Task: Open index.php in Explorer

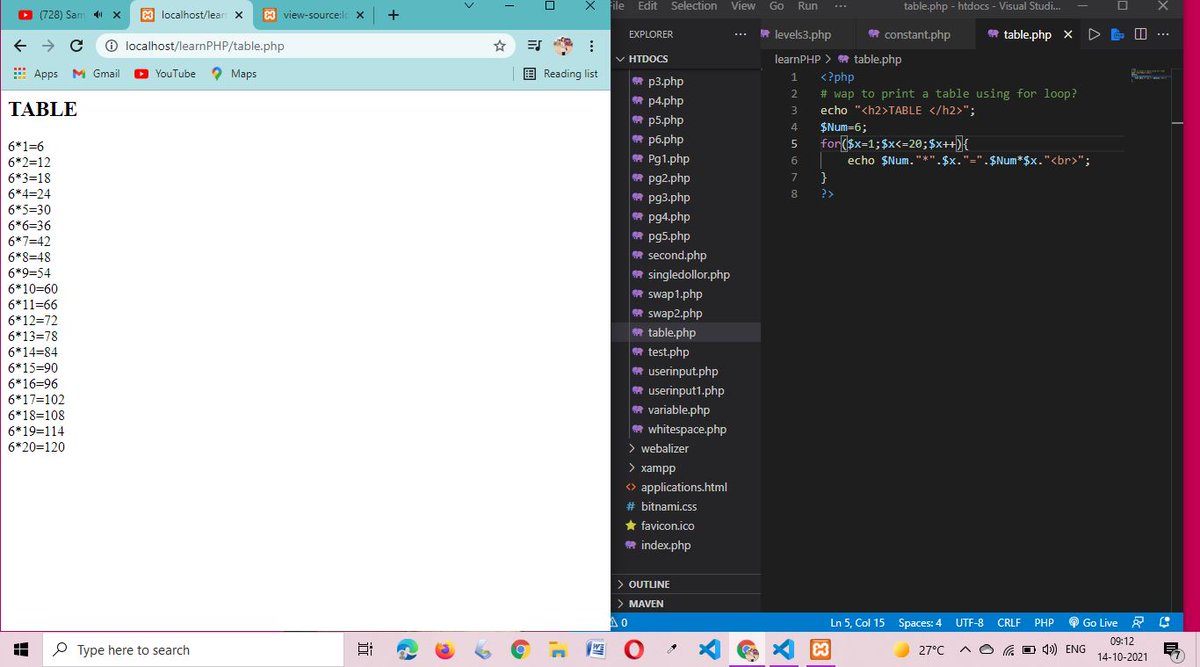Action: click(665, 545)
